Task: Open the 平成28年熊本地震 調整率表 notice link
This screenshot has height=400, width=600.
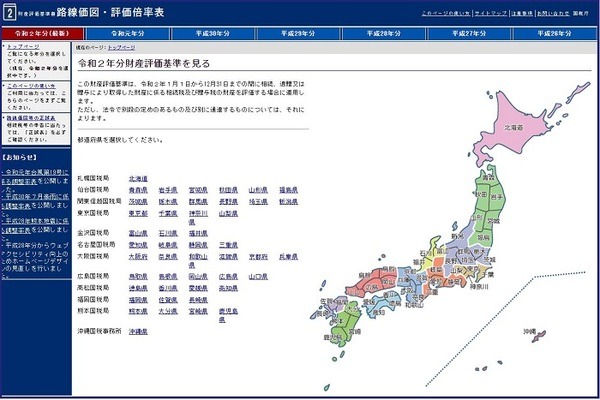Action: pyautogui.click(x=35, y=225)
